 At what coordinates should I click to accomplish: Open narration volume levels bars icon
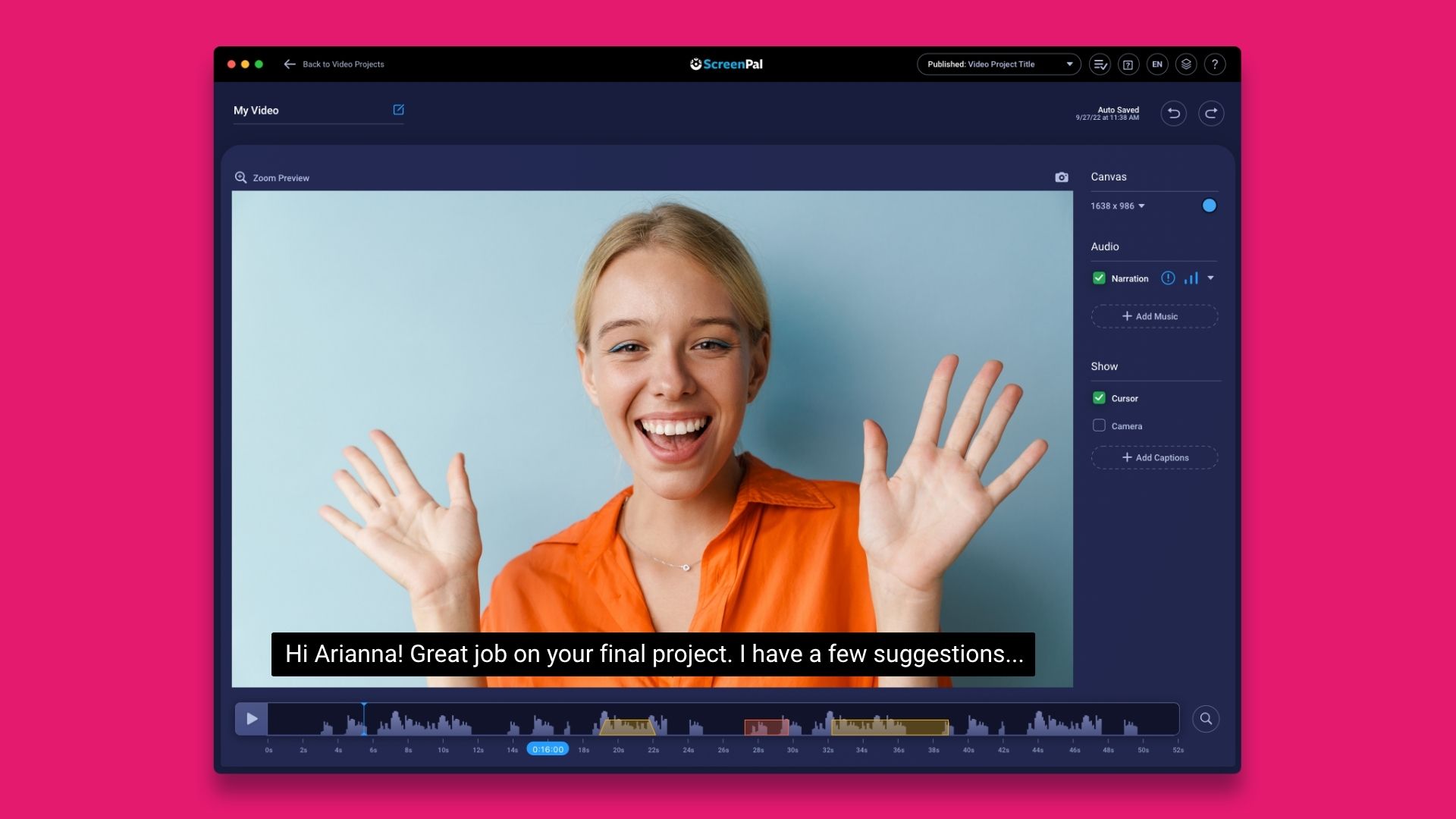click(x=1191, y=278)
